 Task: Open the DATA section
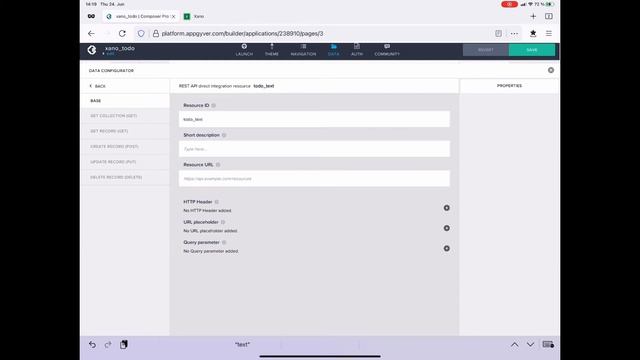tap(333, 50)
